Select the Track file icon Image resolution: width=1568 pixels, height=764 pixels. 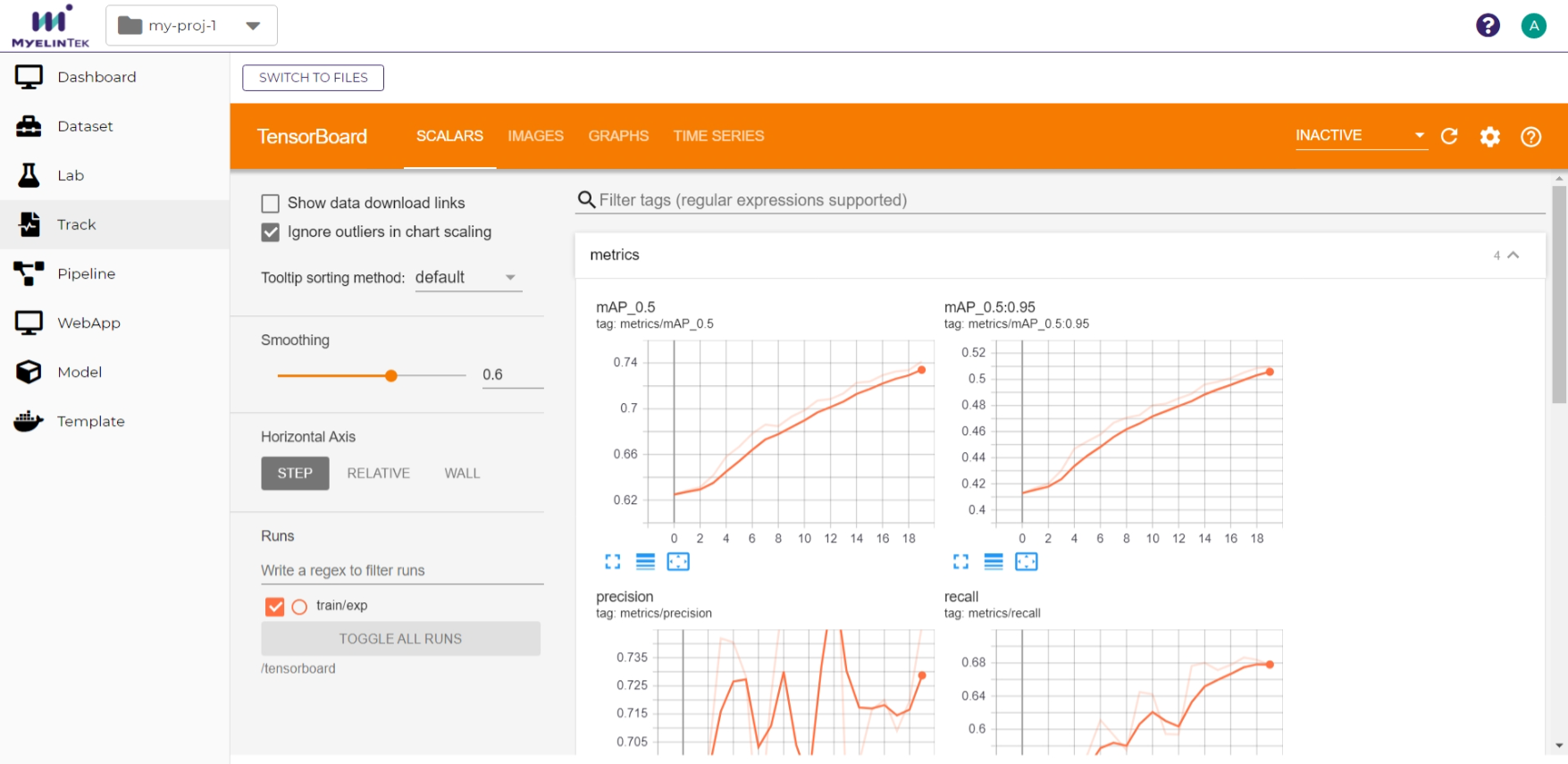pos(29,224)
